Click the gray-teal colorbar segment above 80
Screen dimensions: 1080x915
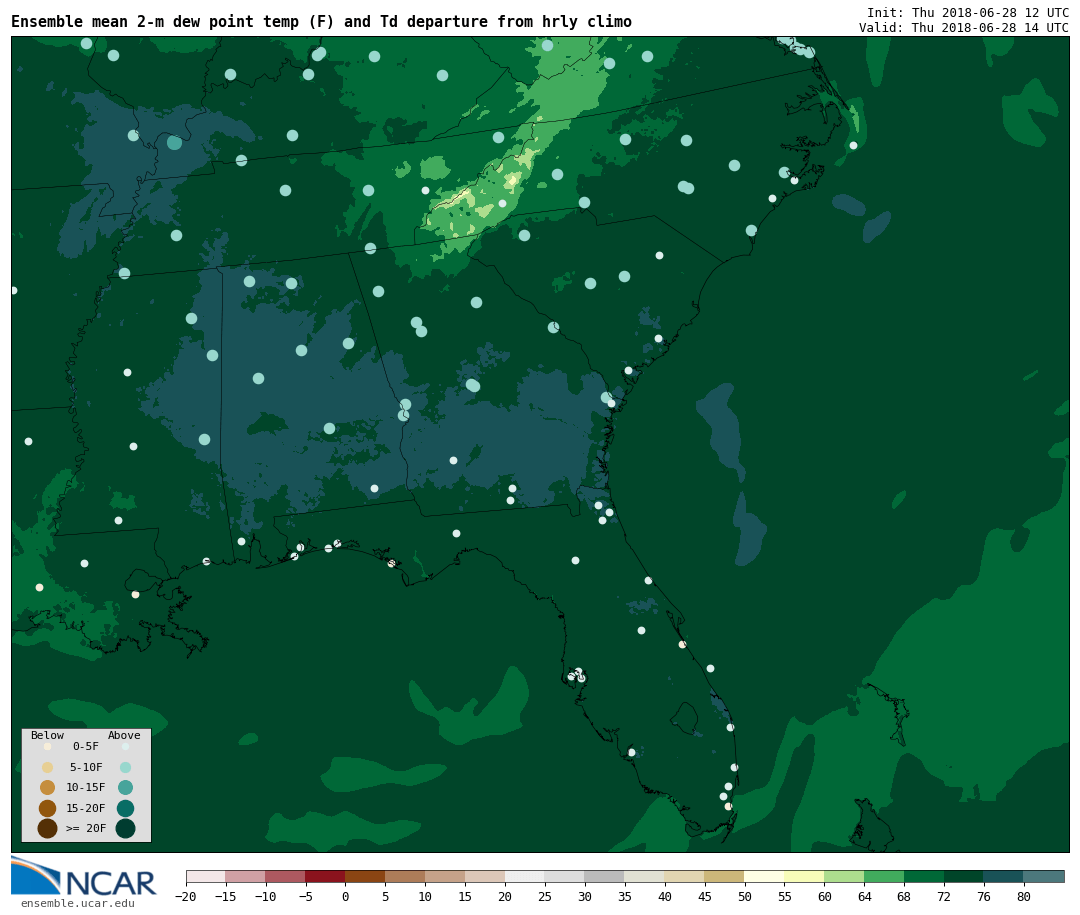pyautogui.click(x=1044, y=876)
